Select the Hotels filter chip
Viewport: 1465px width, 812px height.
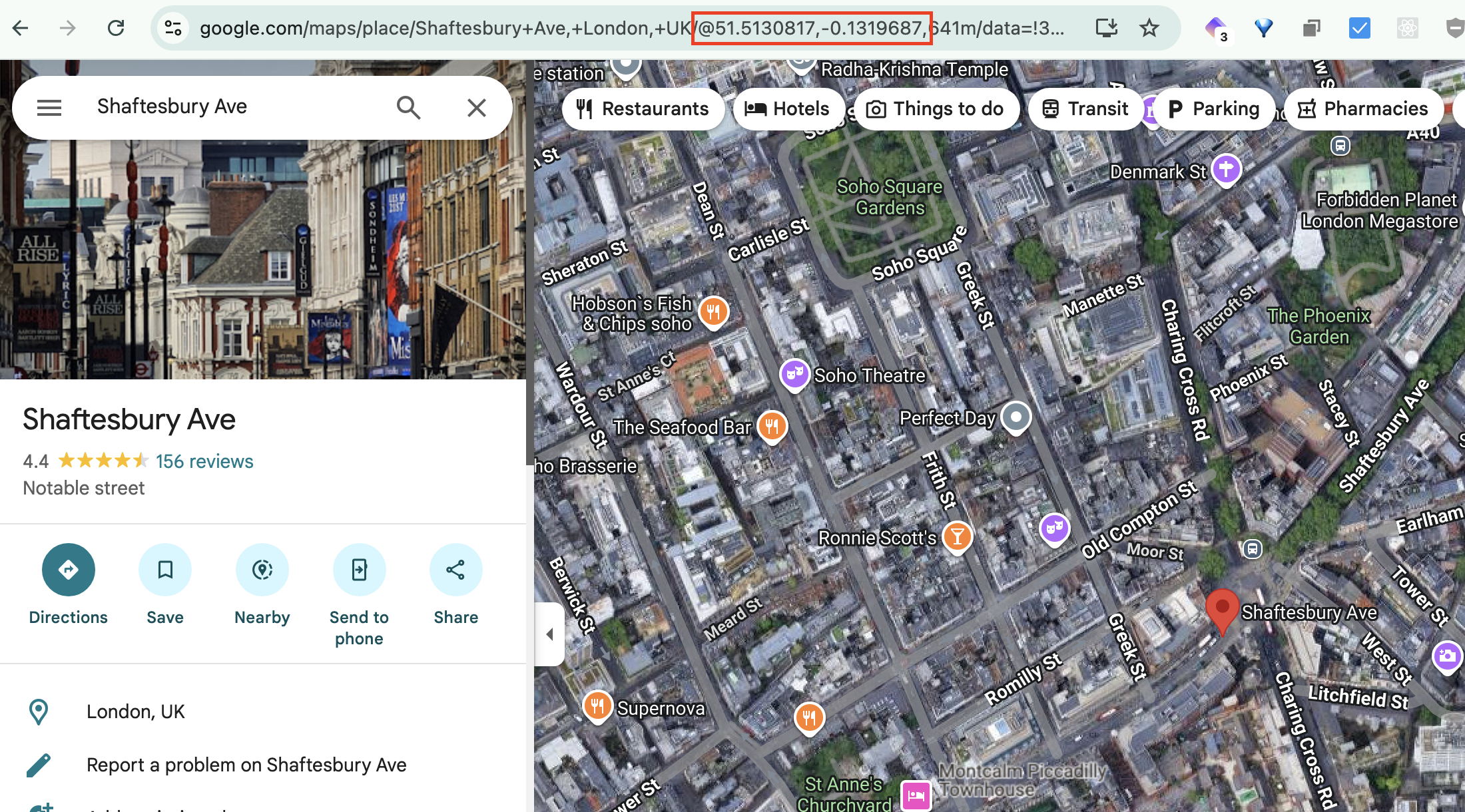pyautogui.click(x=787, y=108)
